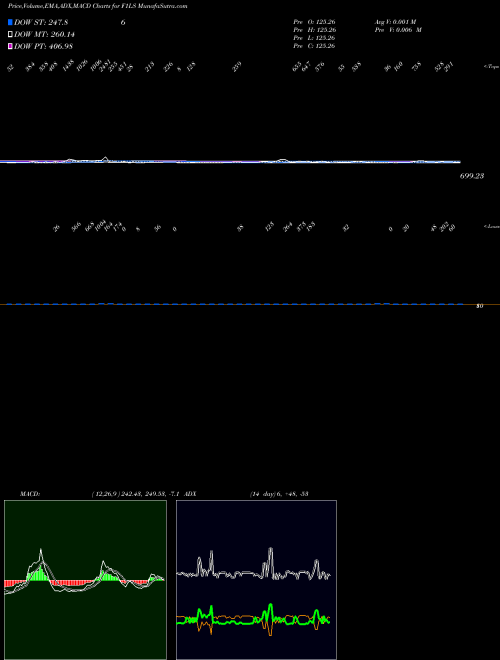Click the price EMA line on main chart
This screenshot has width=500, height=660.
coord(230,162)
